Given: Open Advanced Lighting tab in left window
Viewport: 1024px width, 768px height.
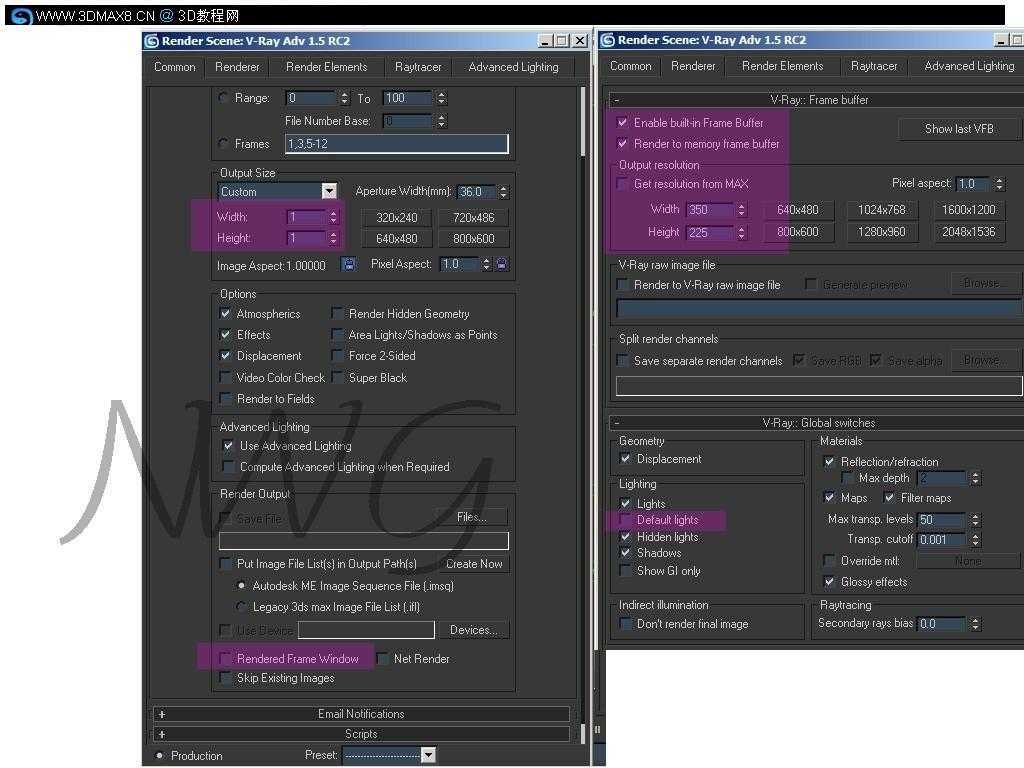Looking at the screenshot, I should pos(513,67).
